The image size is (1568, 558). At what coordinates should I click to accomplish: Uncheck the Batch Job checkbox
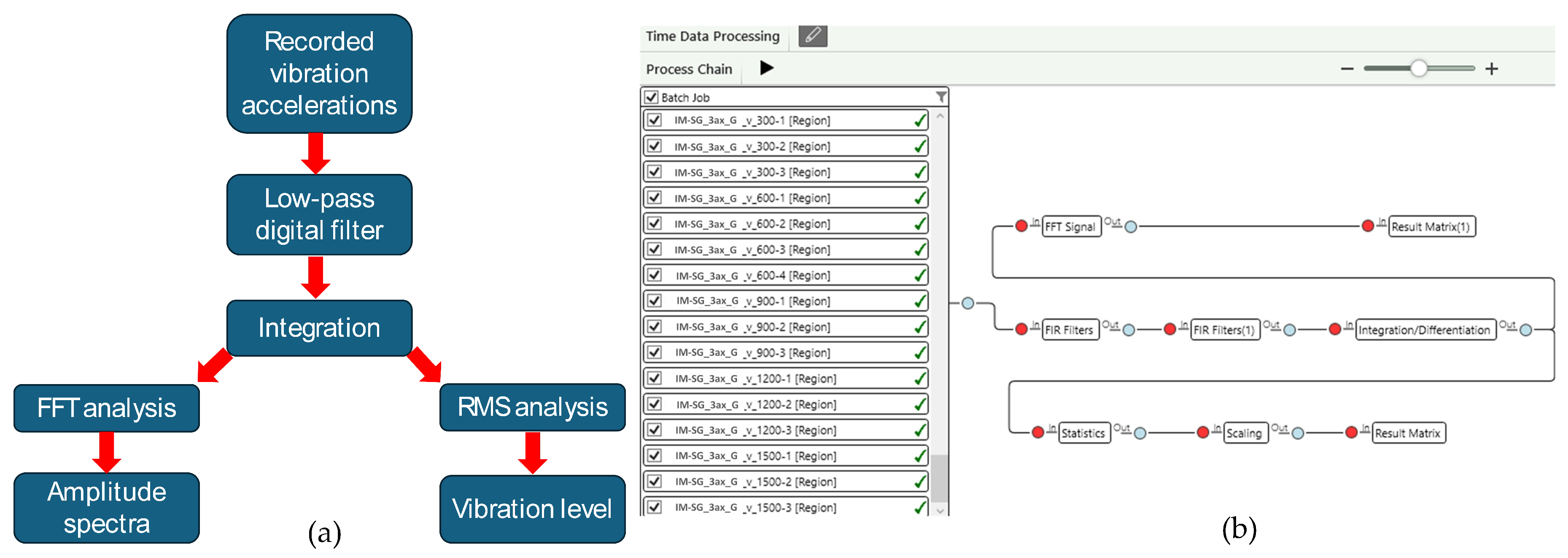click(x=651, y=98)
